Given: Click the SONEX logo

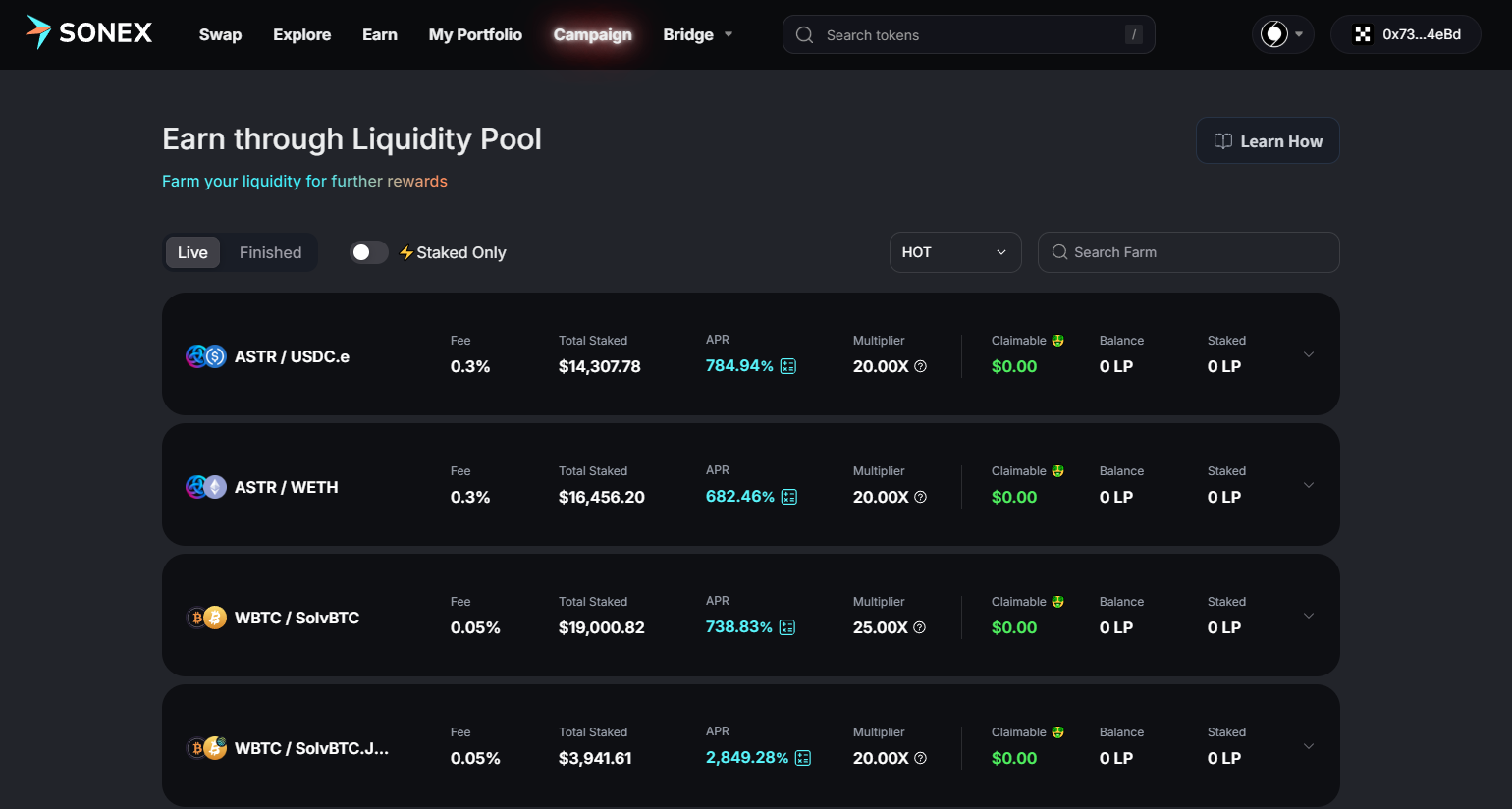Looking at the screenshot, I should click(x=89, y=33).
